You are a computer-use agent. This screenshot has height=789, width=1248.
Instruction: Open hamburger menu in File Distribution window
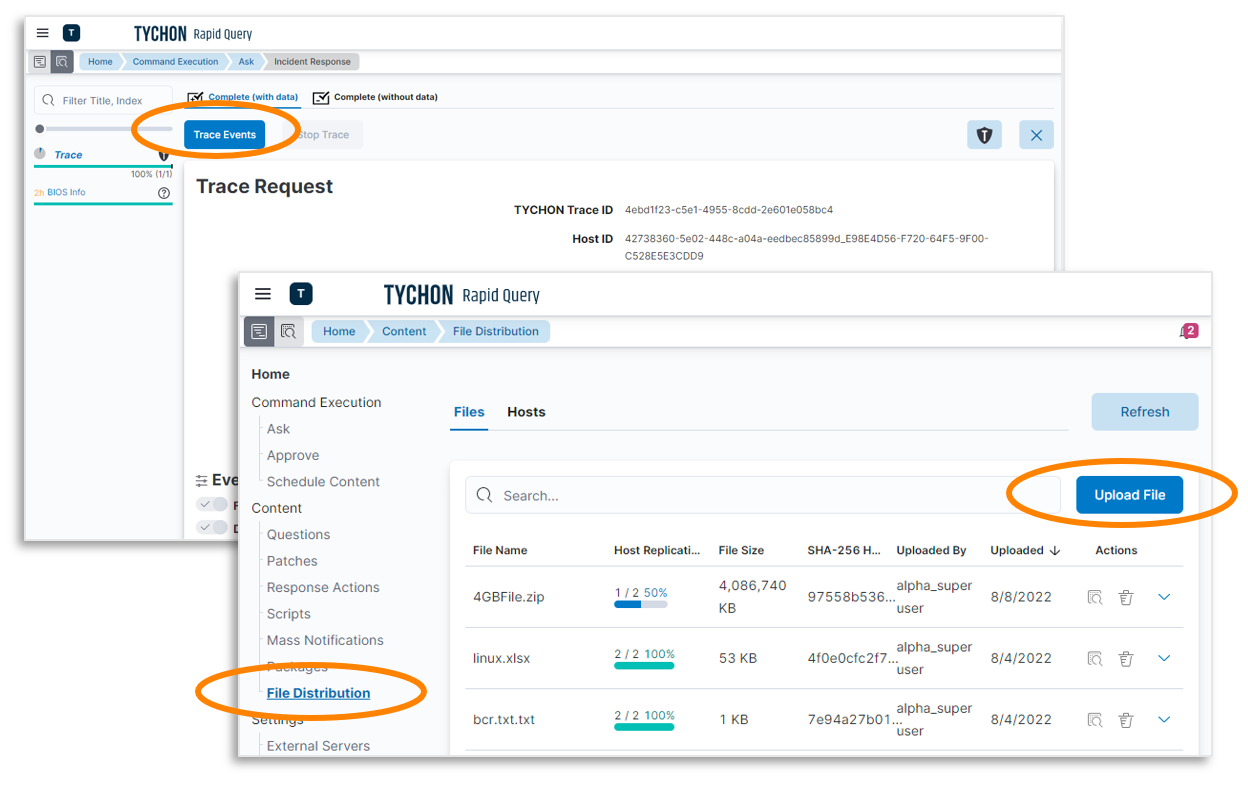pyautogui.click(x=263, y=294)
